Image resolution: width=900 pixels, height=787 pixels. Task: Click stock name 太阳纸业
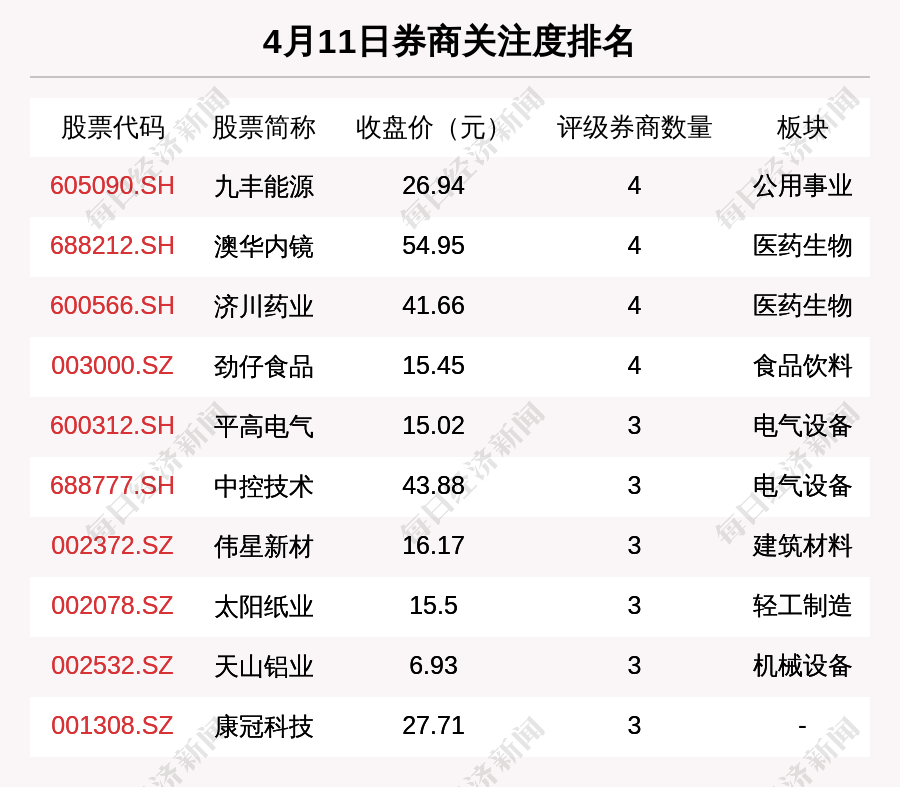[x=264, y=606]
